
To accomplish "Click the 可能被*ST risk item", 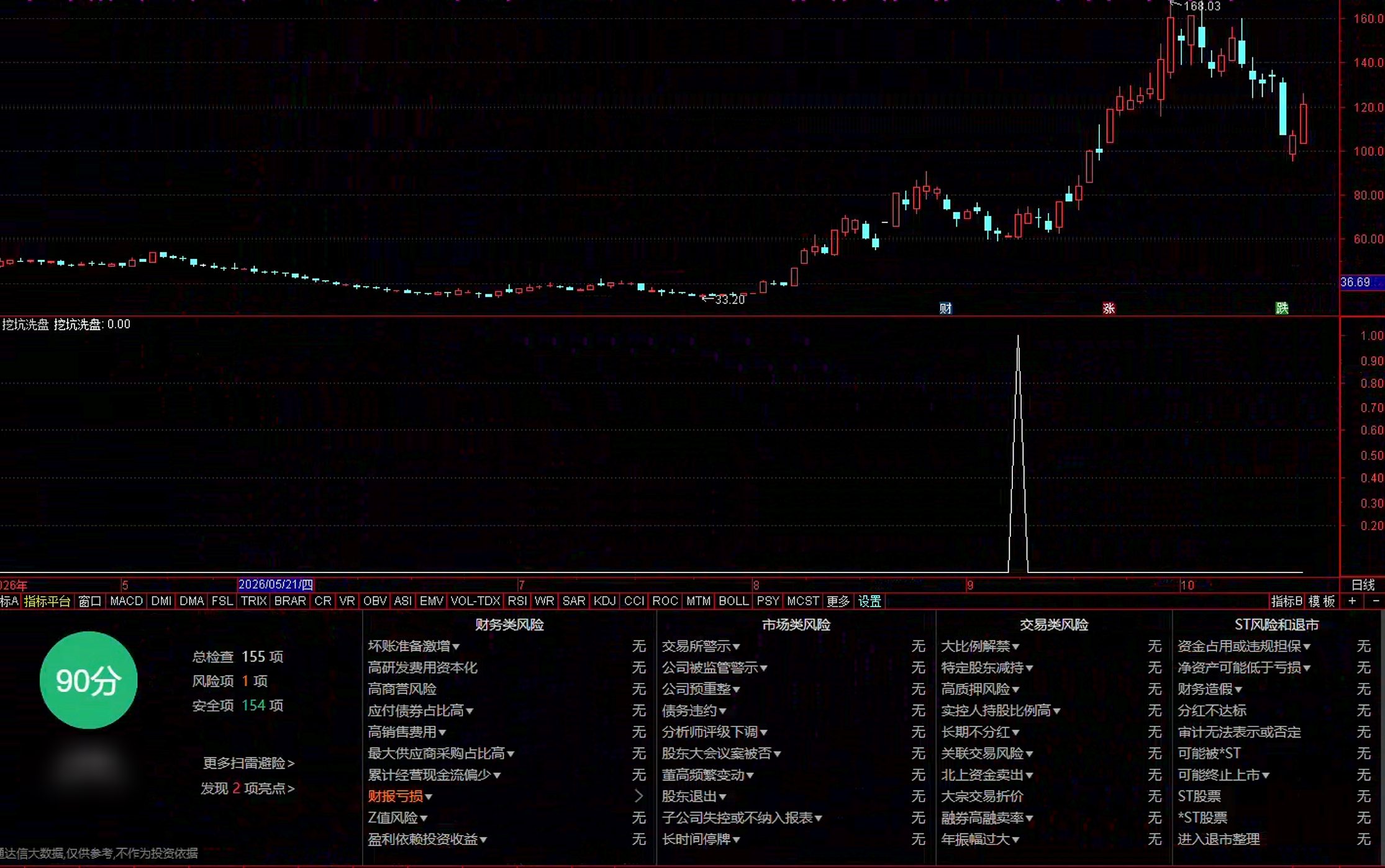I will (1209, 753).
